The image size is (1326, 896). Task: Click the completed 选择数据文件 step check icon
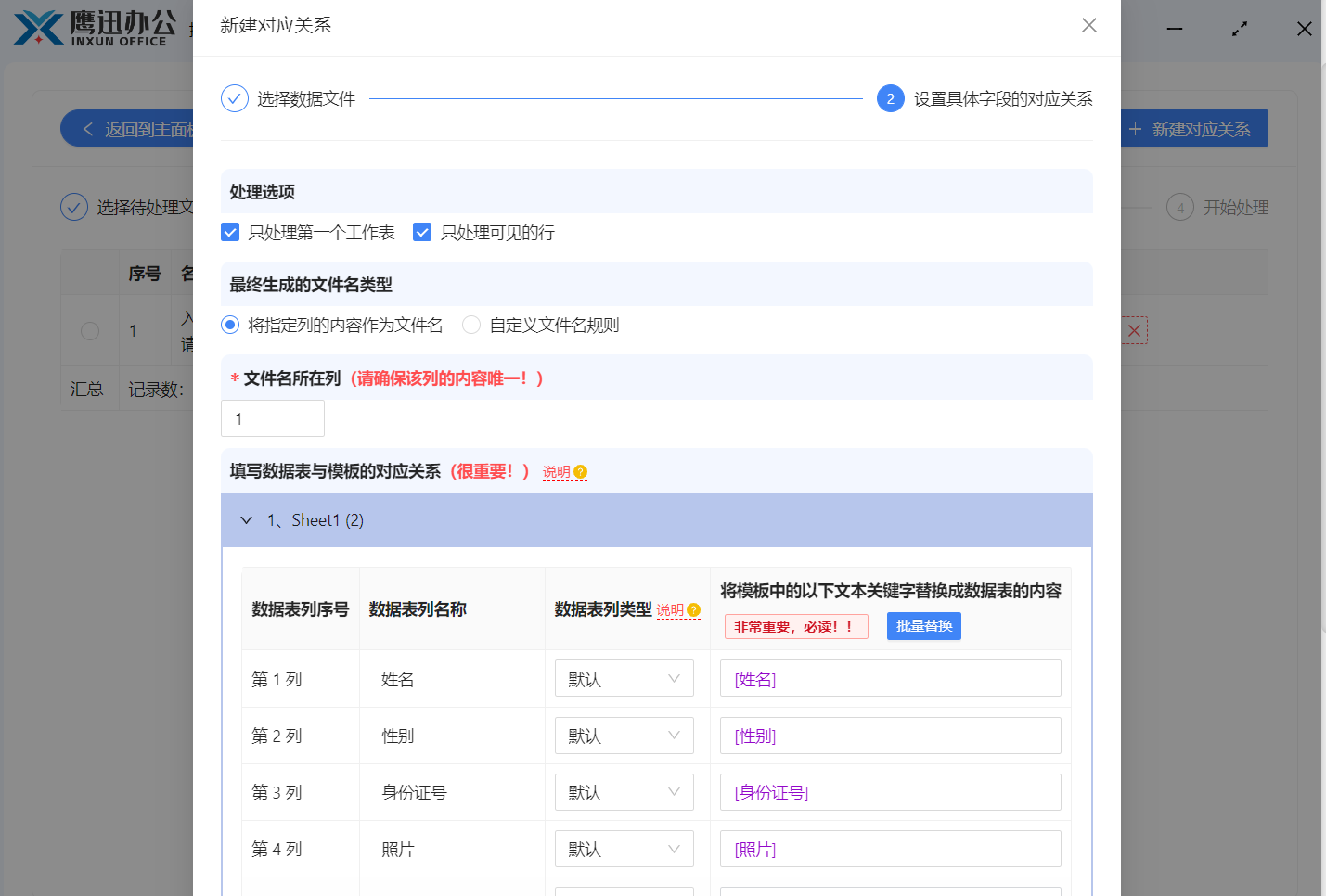[235, 98]
